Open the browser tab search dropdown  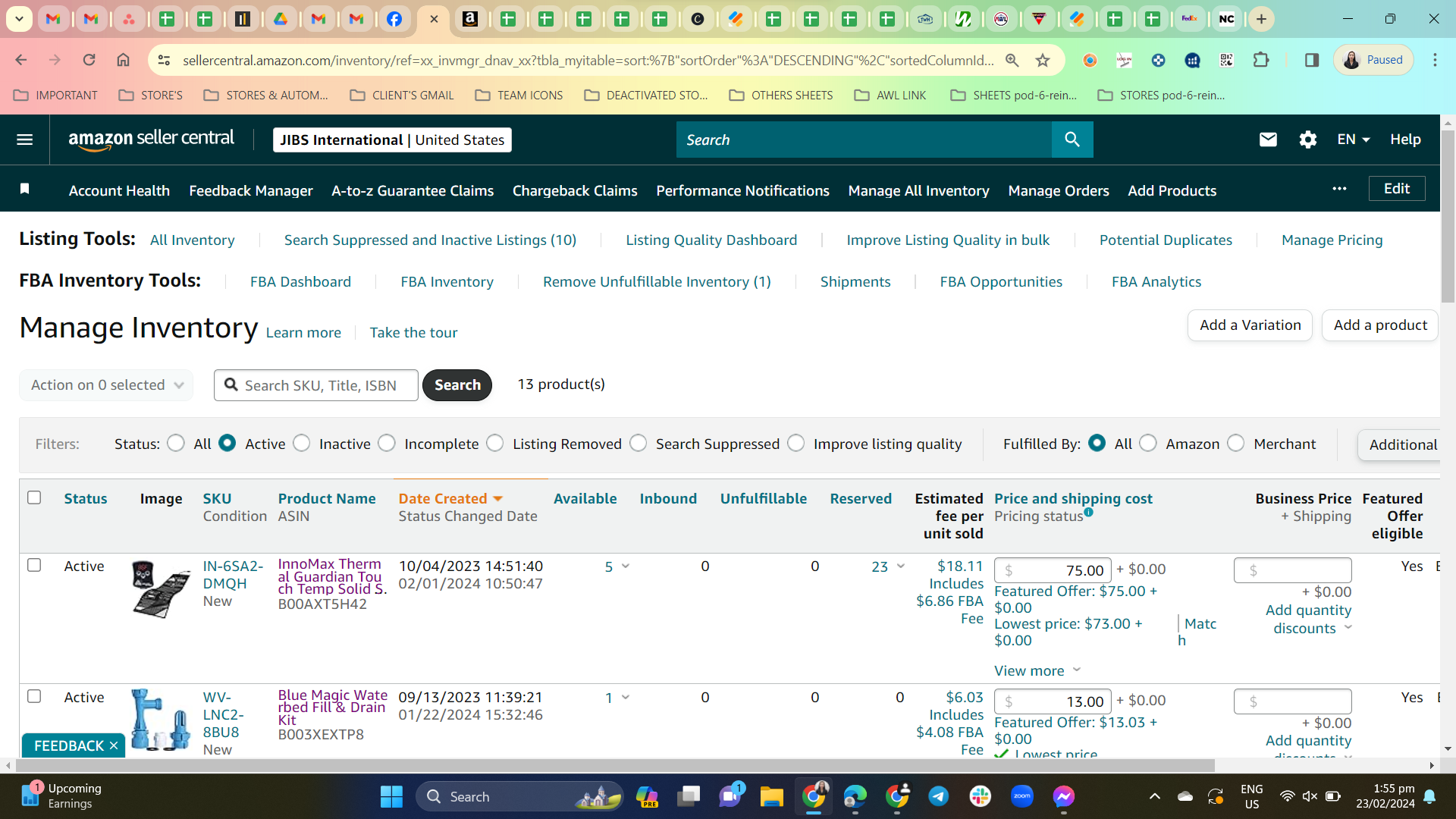click(x=19, y=19)
